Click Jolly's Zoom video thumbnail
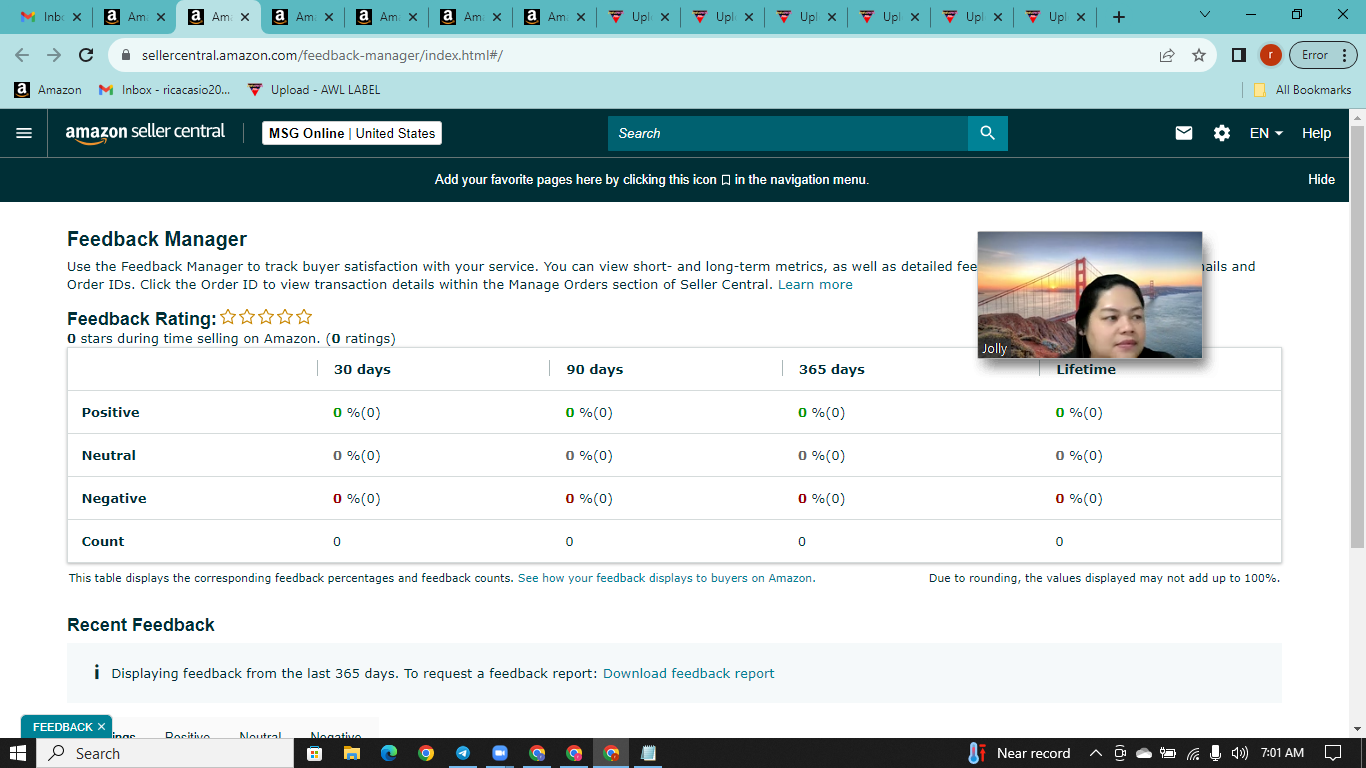Viewport: 1366px width, 768px height. (1090, 295)
